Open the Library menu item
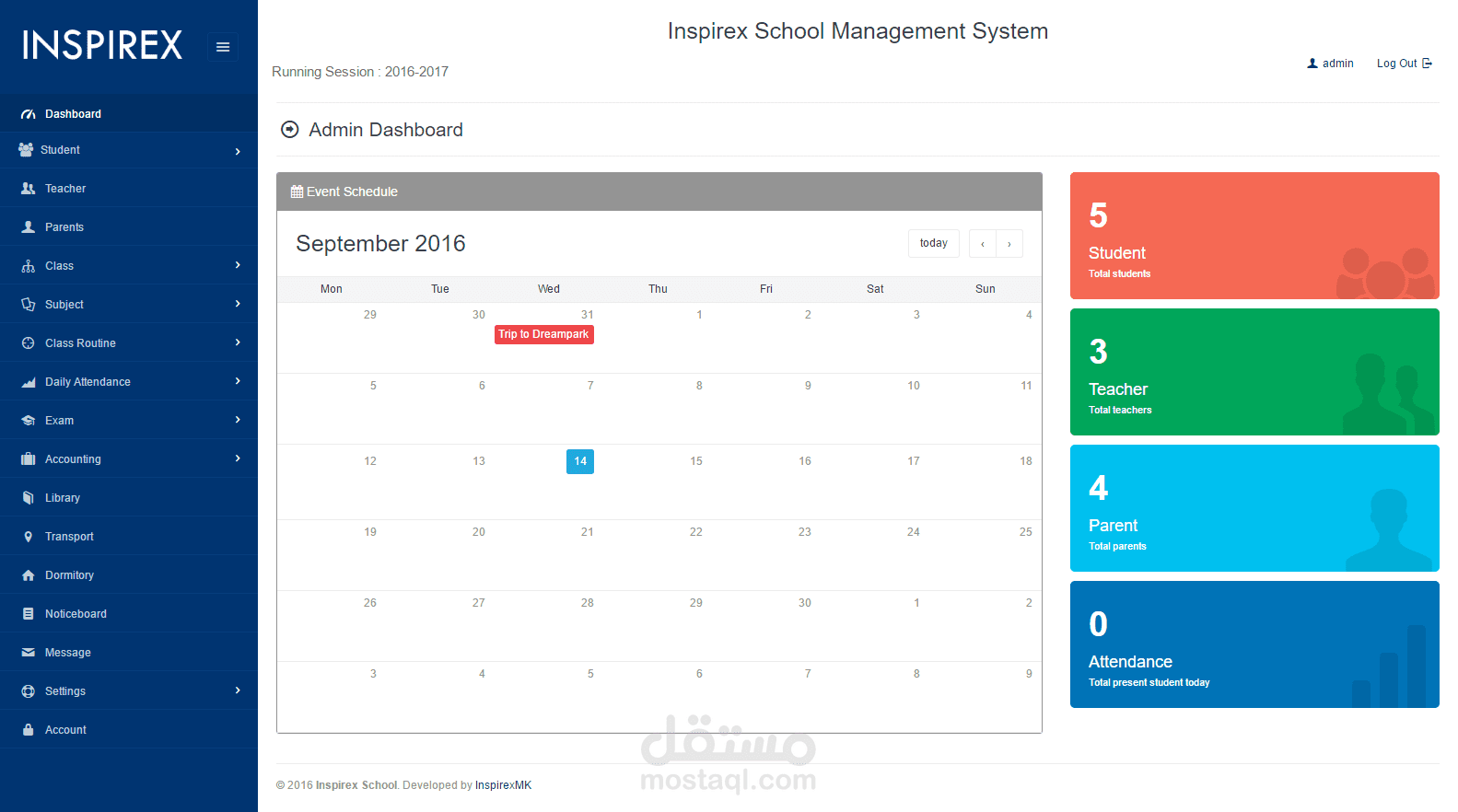The image size is (1458, 812). [129, 498]
